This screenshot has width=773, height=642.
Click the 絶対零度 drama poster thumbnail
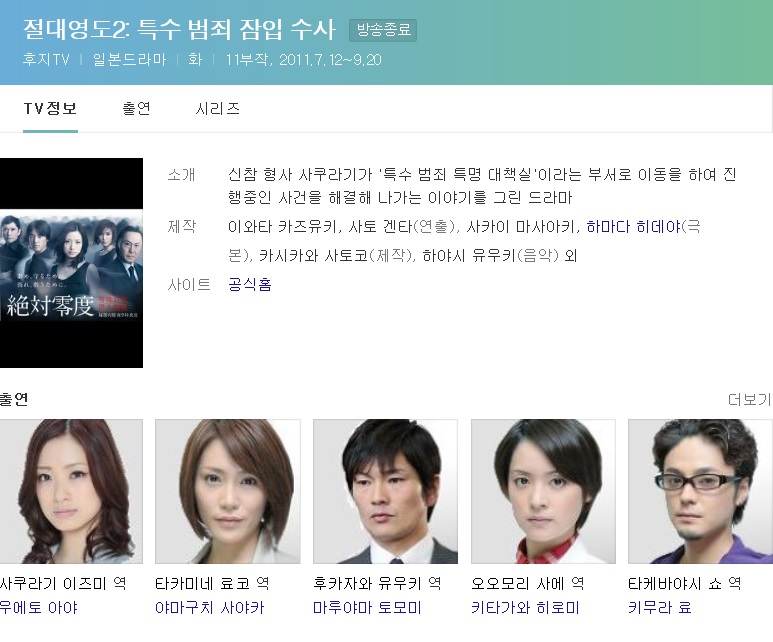click(x=71, y=263)
